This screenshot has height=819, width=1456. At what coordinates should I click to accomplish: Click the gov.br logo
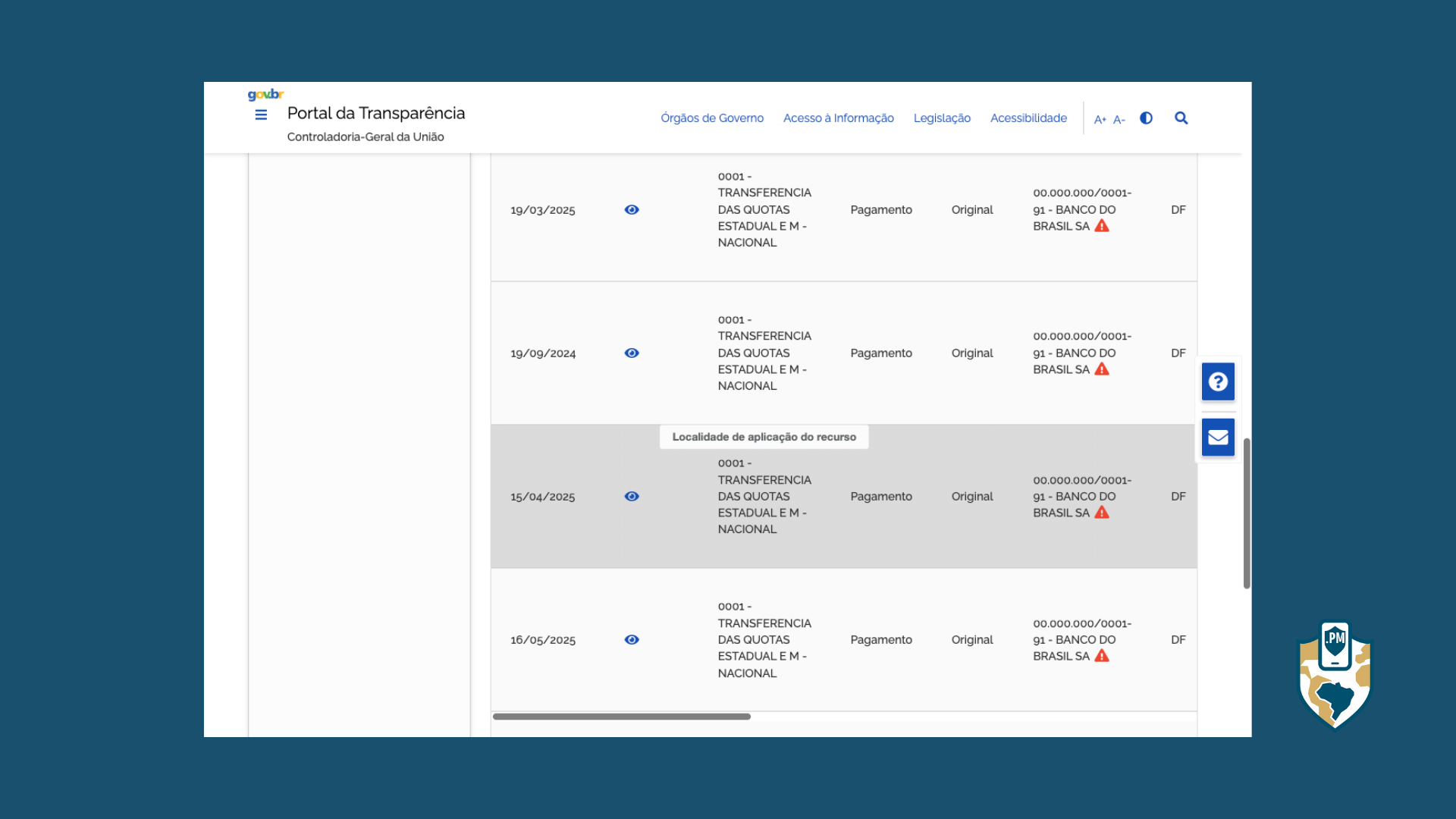pyautogui.click(x=265, y=95)
